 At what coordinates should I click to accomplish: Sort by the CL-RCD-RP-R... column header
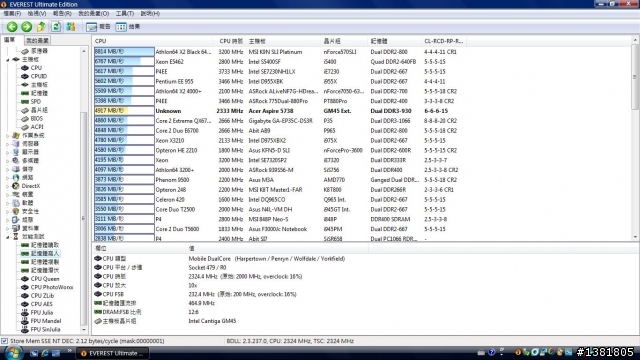[x=443, y=41]
